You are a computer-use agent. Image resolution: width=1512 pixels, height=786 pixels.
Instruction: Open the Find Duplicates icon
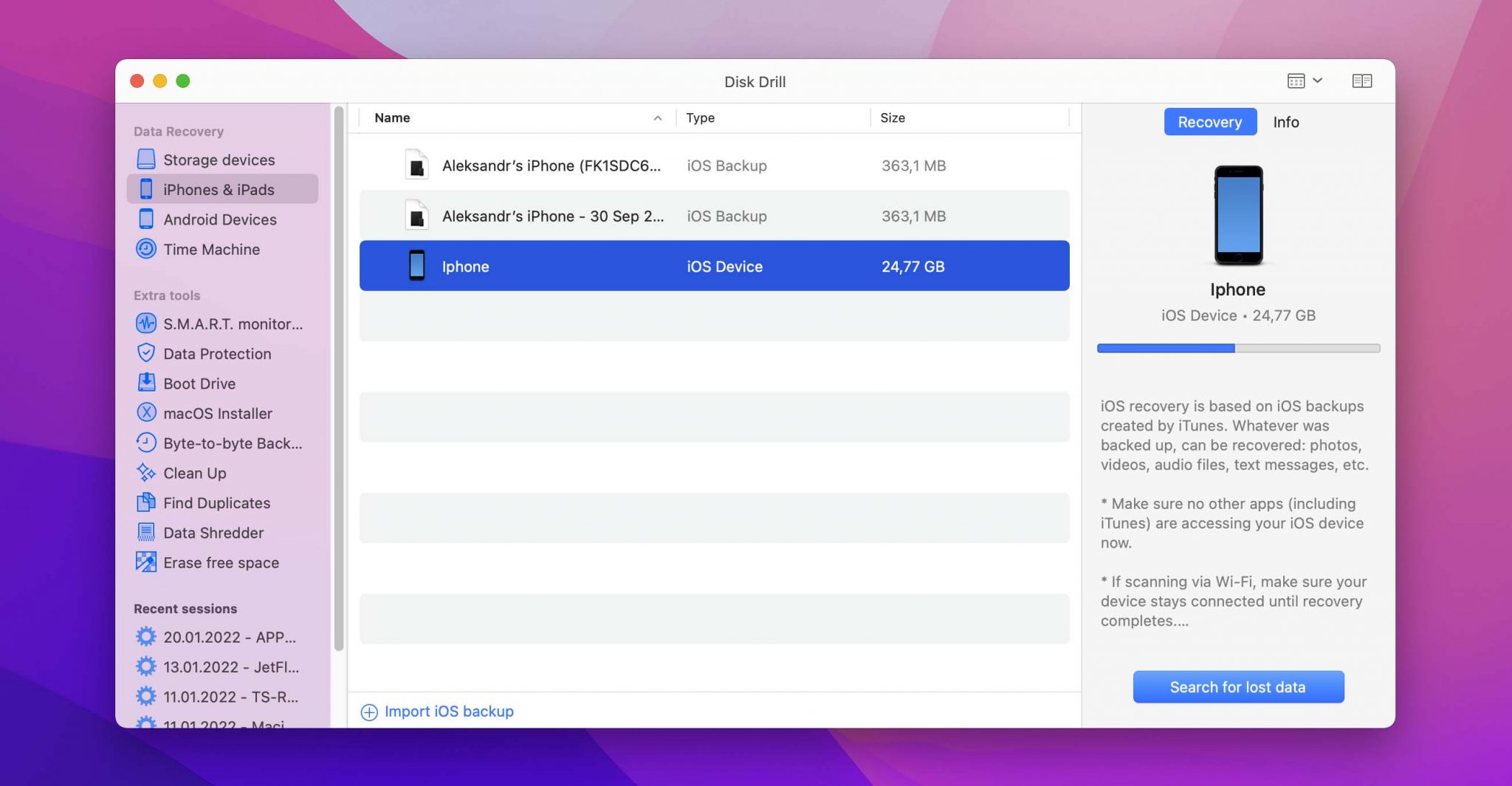(146, 502)
